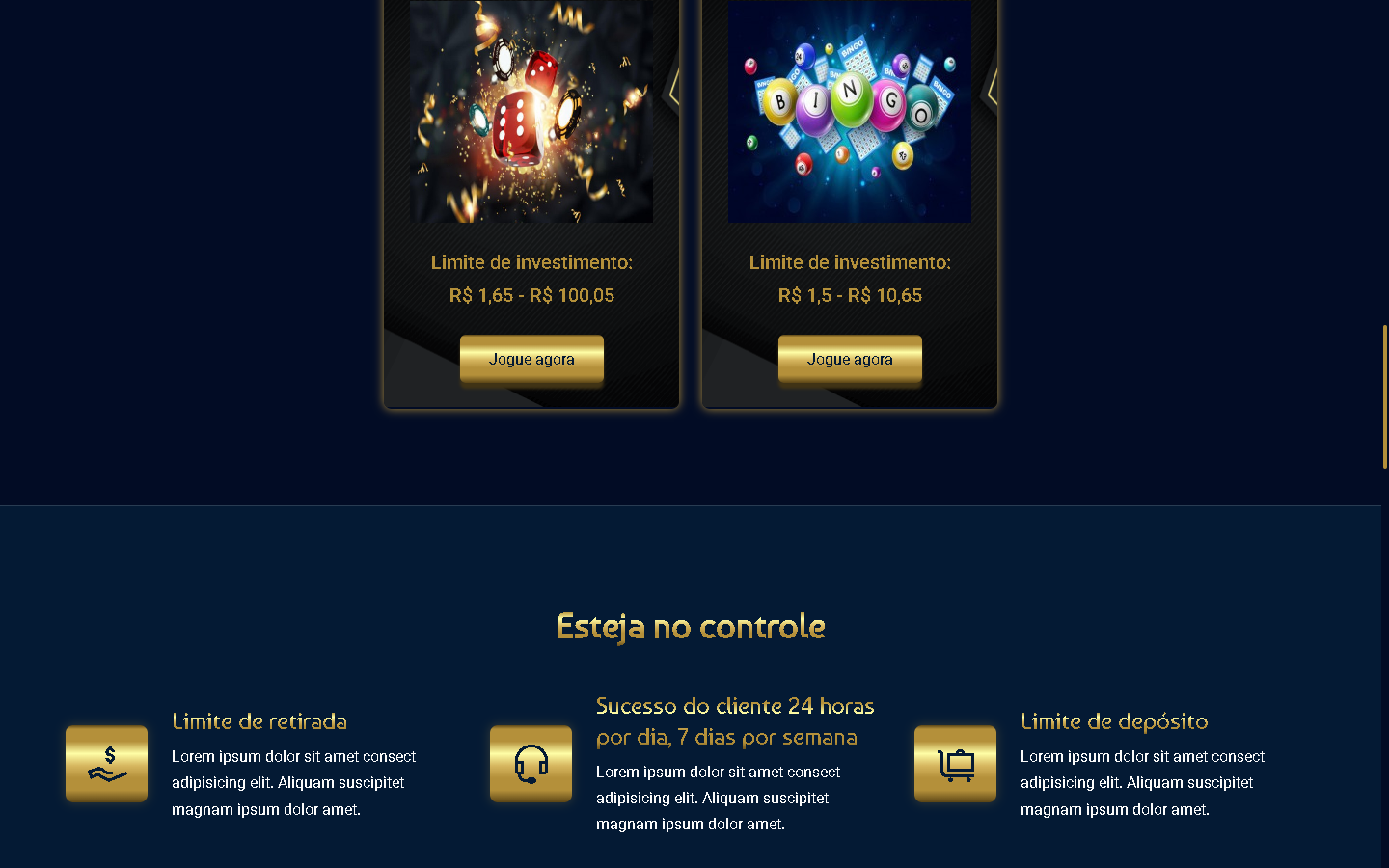Click the paragraph under Limite de depósito

click(x=1143, y=783)
